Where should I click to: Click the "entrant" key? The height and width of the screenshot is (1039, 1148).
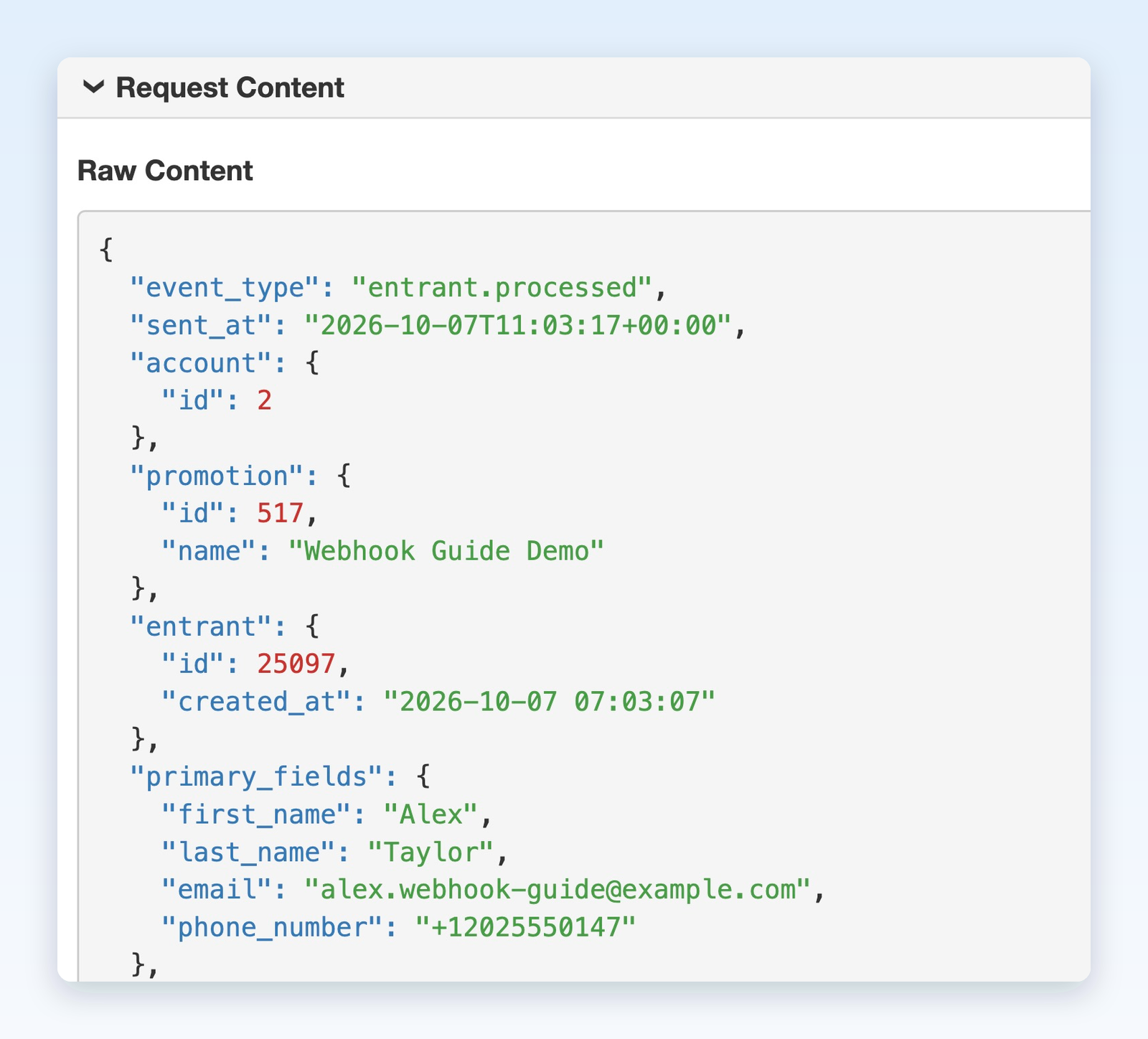(x=200, y=626)
